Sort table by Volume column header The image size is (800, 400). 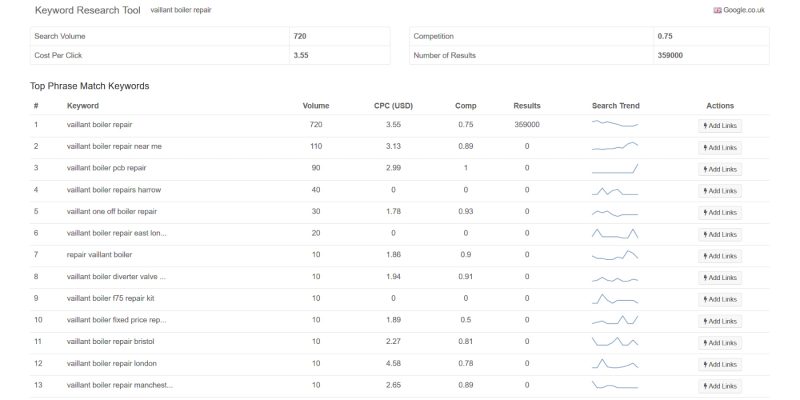point(316,105)
